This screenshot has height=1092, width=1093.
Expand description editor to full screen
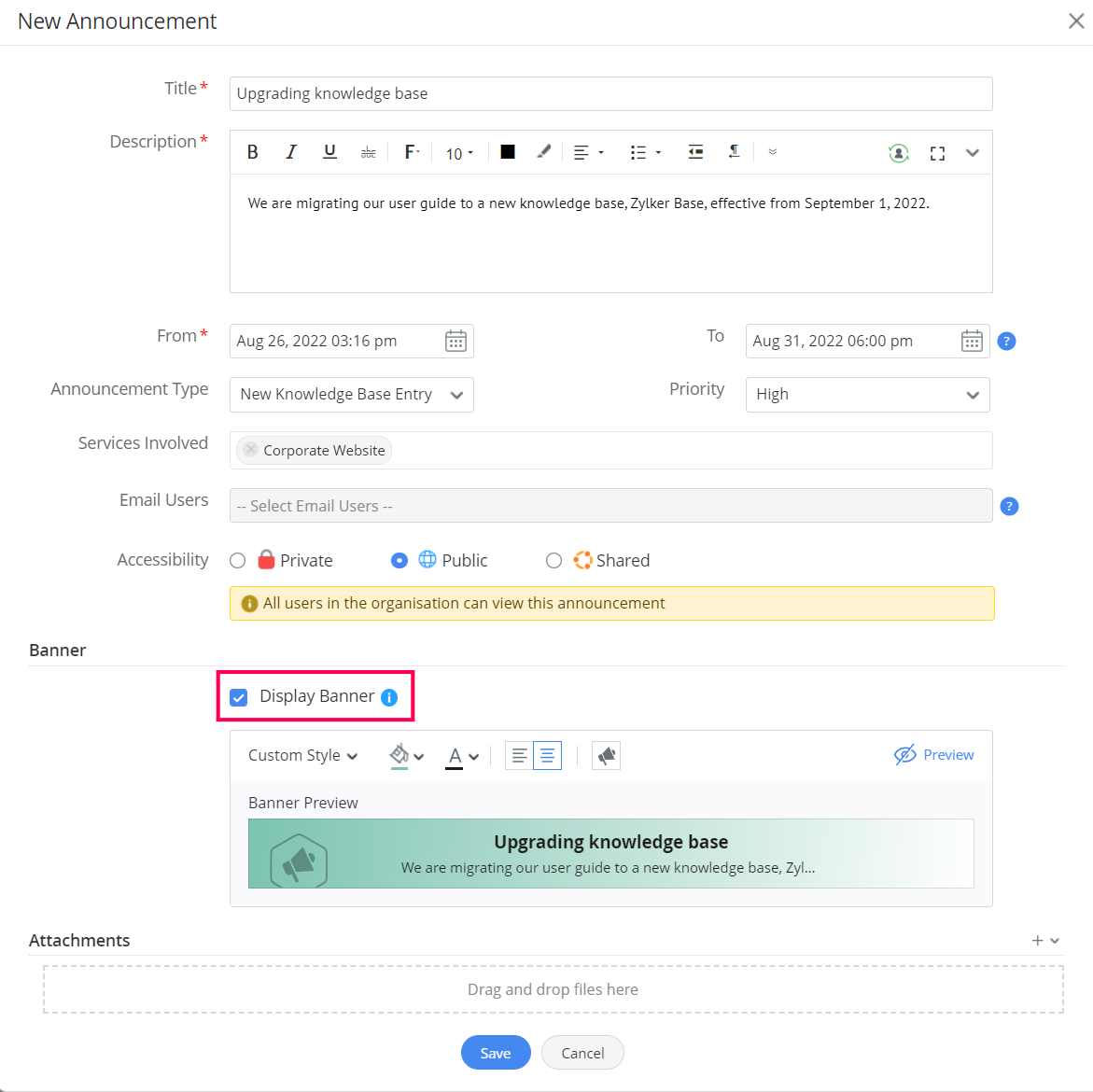point(937,153)
